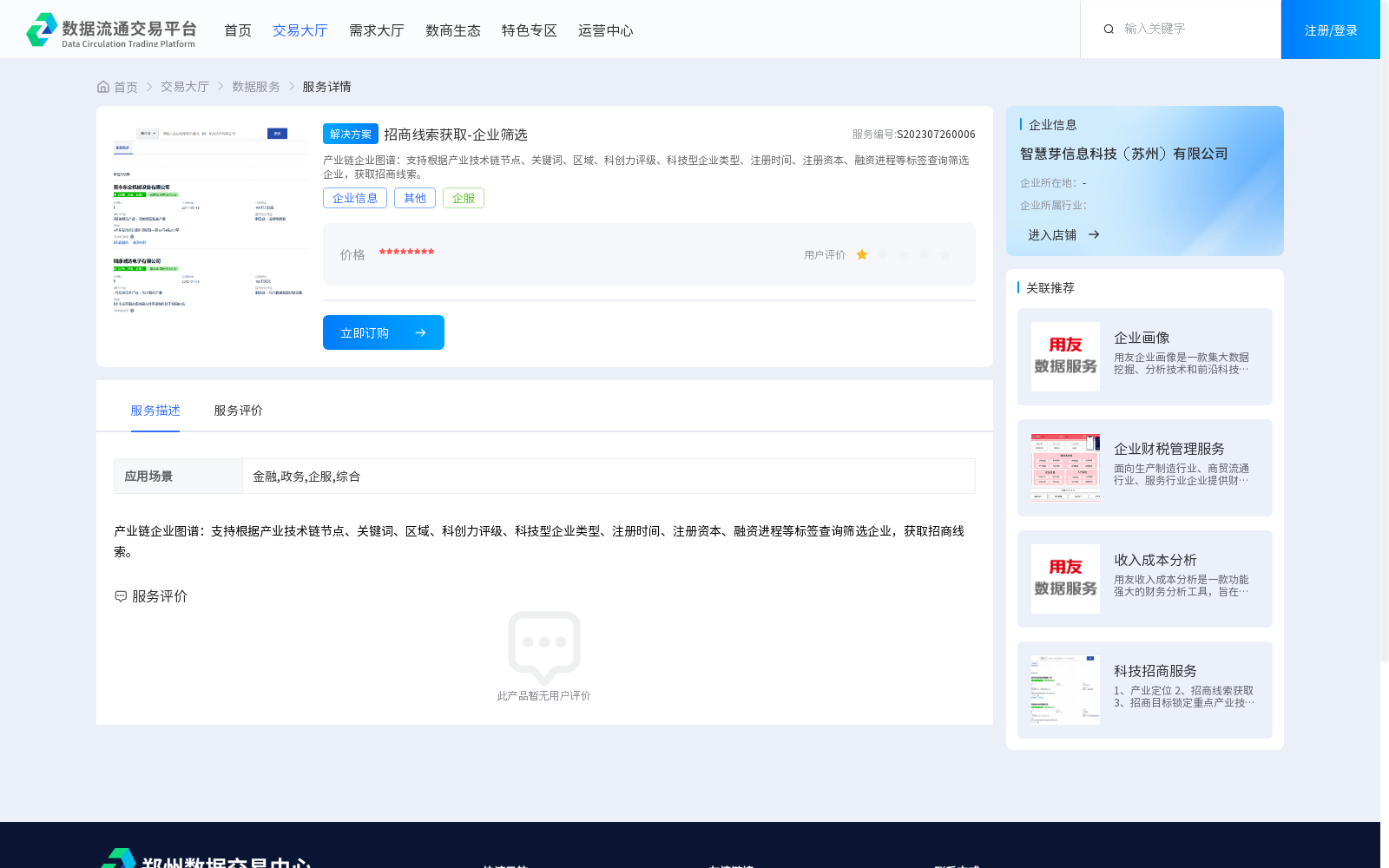Click the arrow icon on 立即订购 button
This screenshot has width=1389, height=868.
pos(421,332)
